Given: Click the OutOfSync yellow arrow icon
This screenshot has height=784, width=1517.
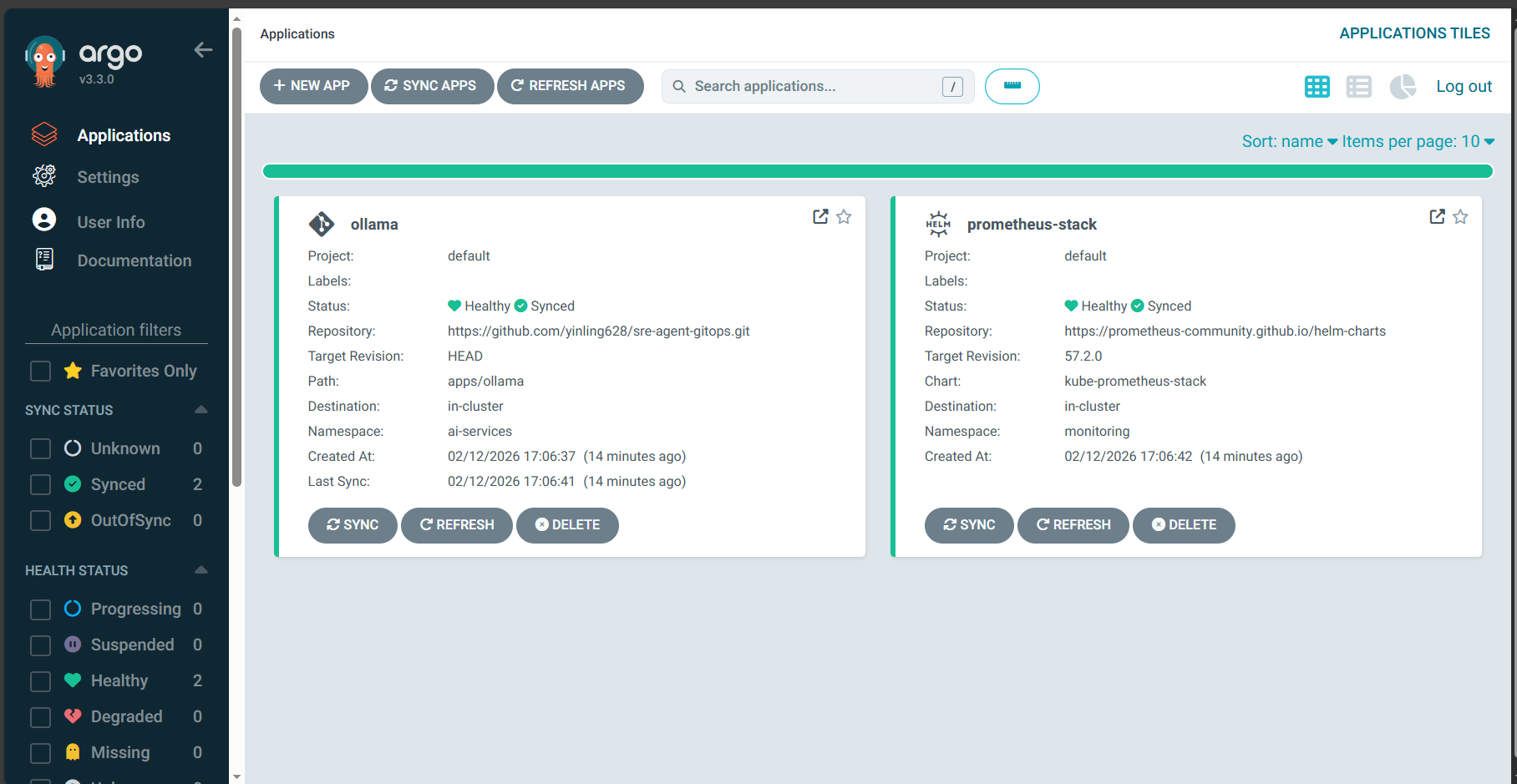Looking at the screenshot, I should (x=73, y=520).
